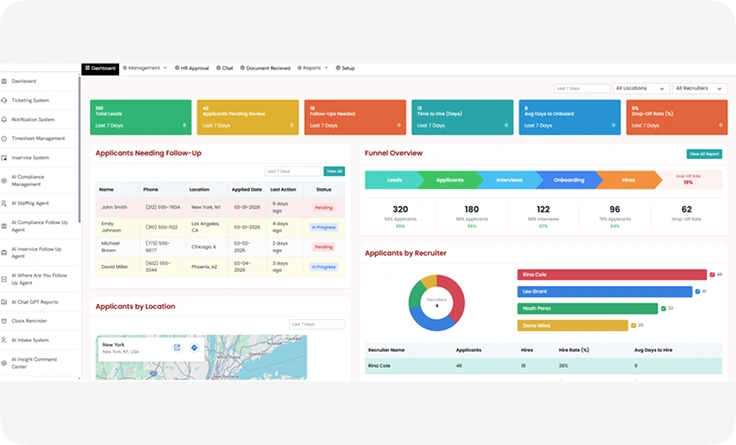
Task: Open Applicants by Location Last 7 Days filter
Action: 317,324
